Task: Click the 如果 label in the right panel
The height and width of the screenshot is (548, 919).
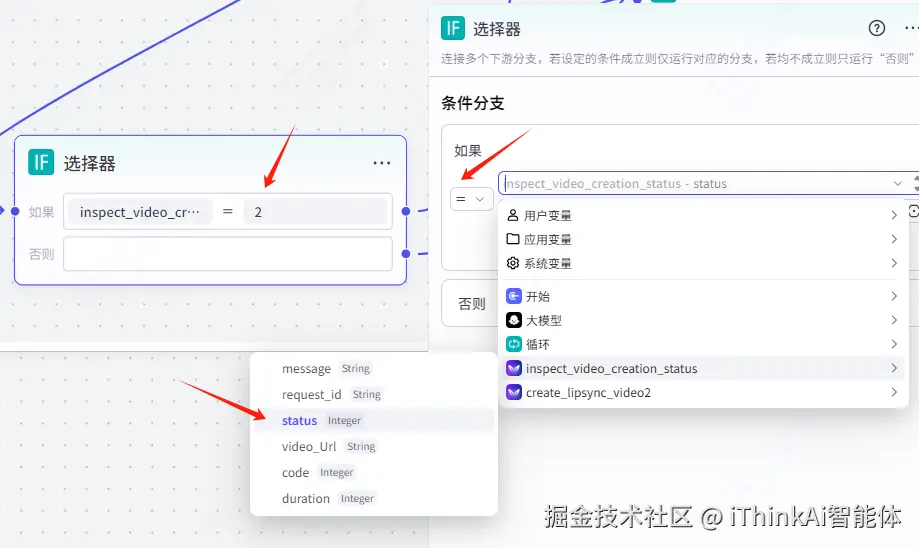Action: [x=468, y=151]
